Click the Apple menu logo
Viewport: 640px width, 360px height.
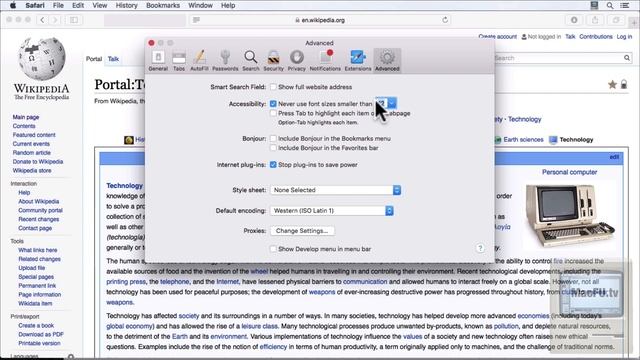click(13, 5)
